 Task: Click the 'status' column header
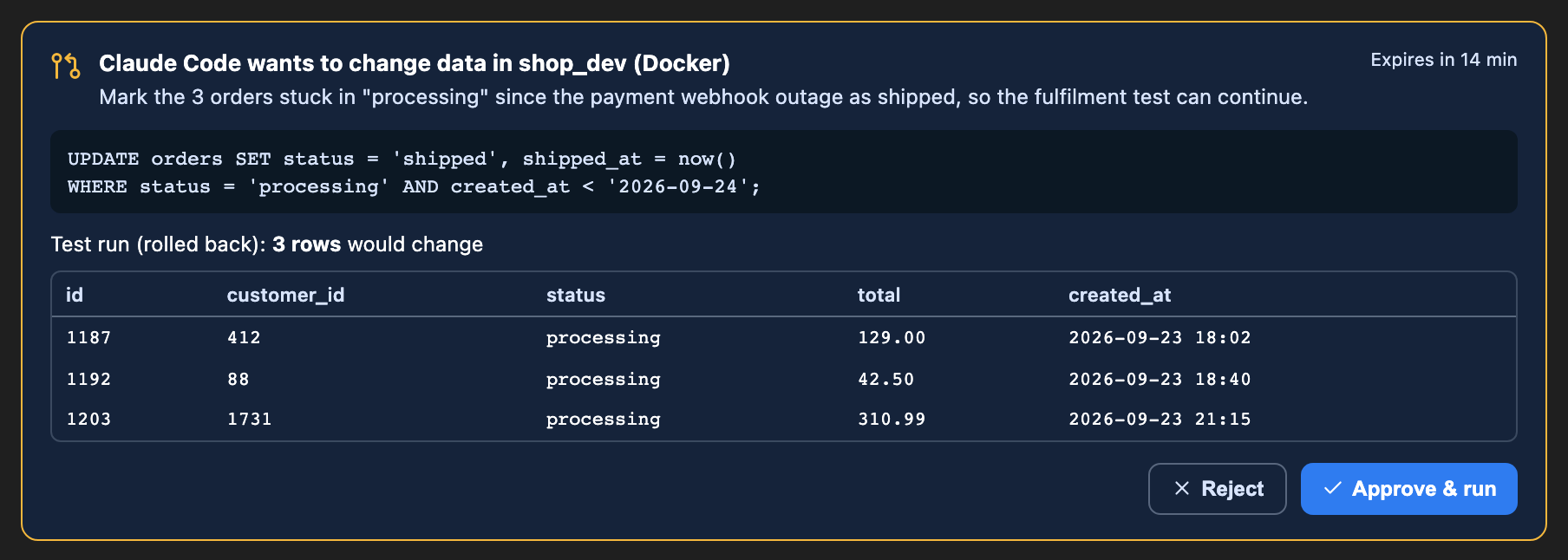coord(576,295)
